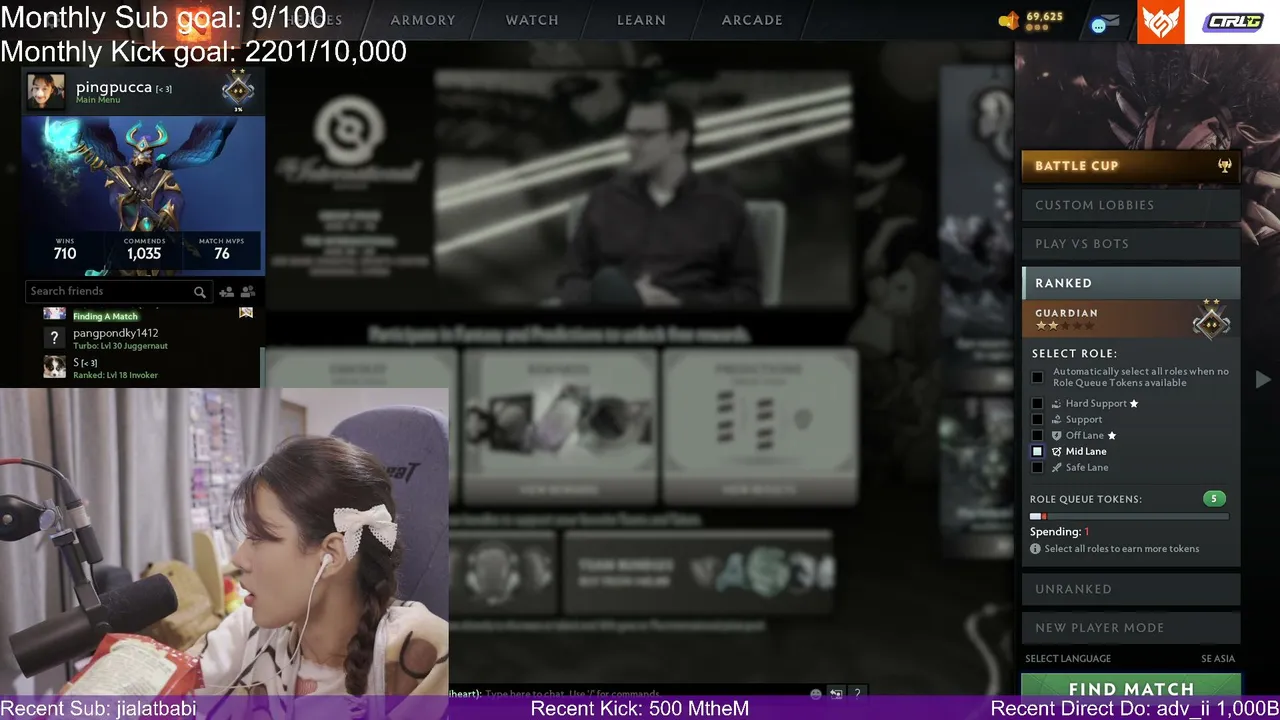Click the chat message input field

click(x=645, y=693)
